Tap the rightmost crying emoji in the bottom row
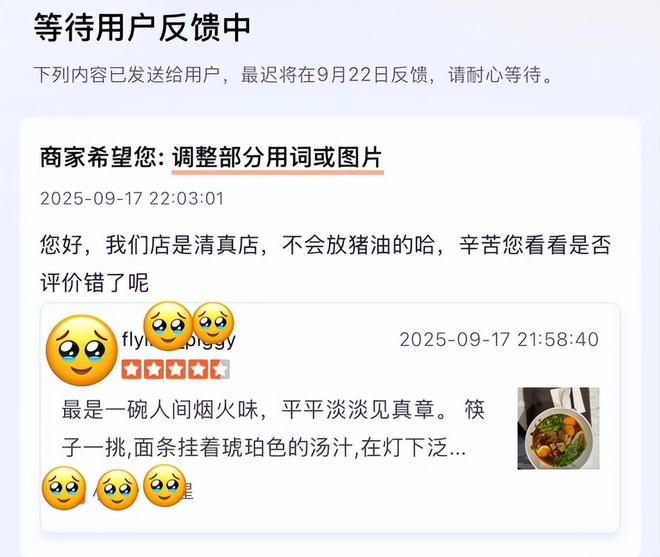 [x=165, y=485]
